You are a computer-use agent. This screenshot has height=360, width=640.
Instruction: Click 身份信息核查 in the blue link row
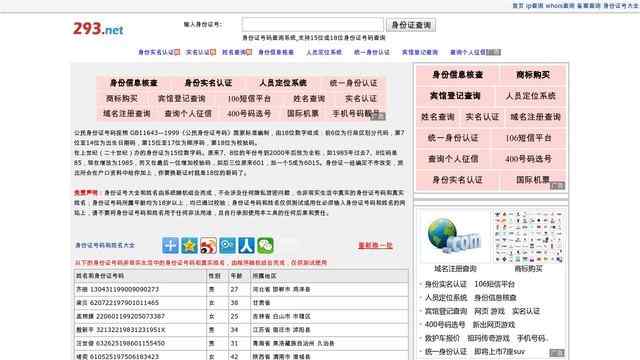click(x=276, y=52)
